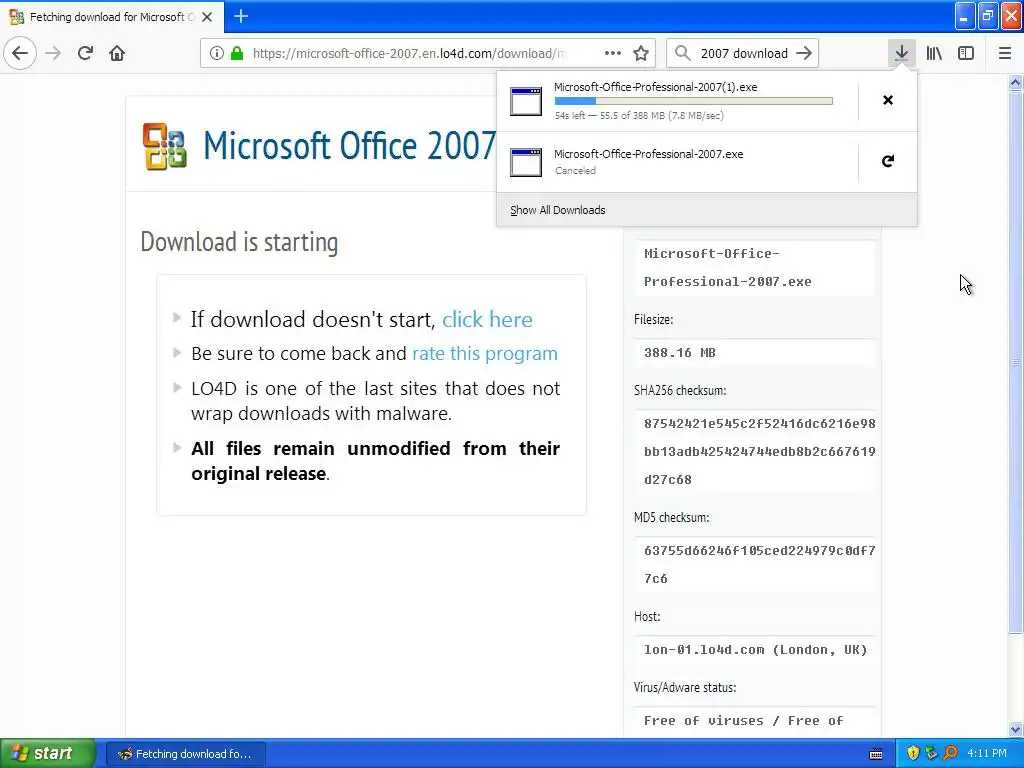Go to the browser home page

click(x=117, y=53)
